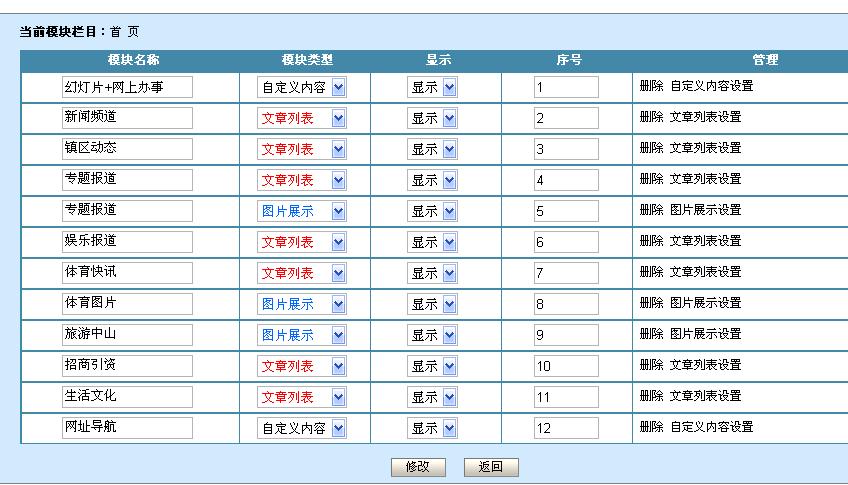Open 自定义内容设置 for 网址导航
Viewport: 848px width, 485px height.
click(711, 427)
